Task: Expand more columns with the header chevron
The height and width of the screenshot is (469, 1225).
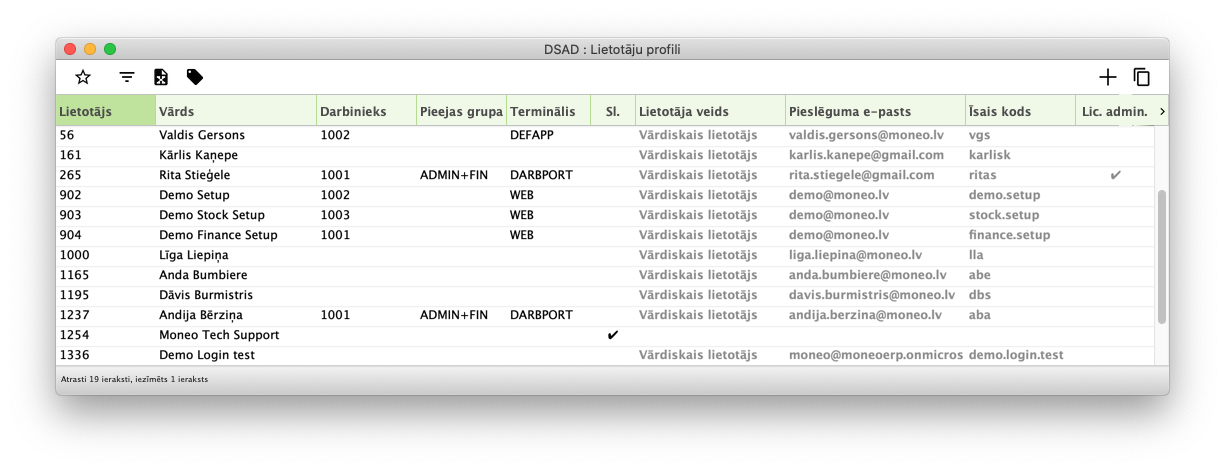Action: tap(1162, 111)
